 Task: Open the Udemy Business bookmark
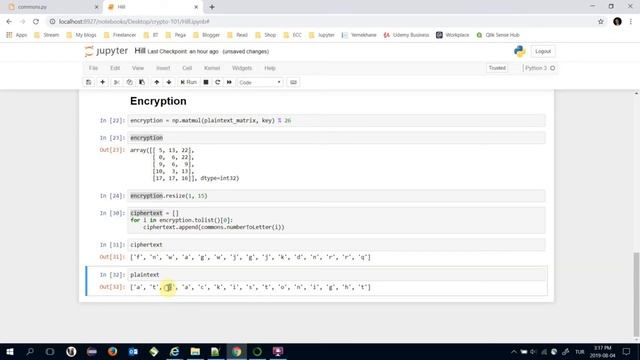pyautogui.click(x=406, y=35)
